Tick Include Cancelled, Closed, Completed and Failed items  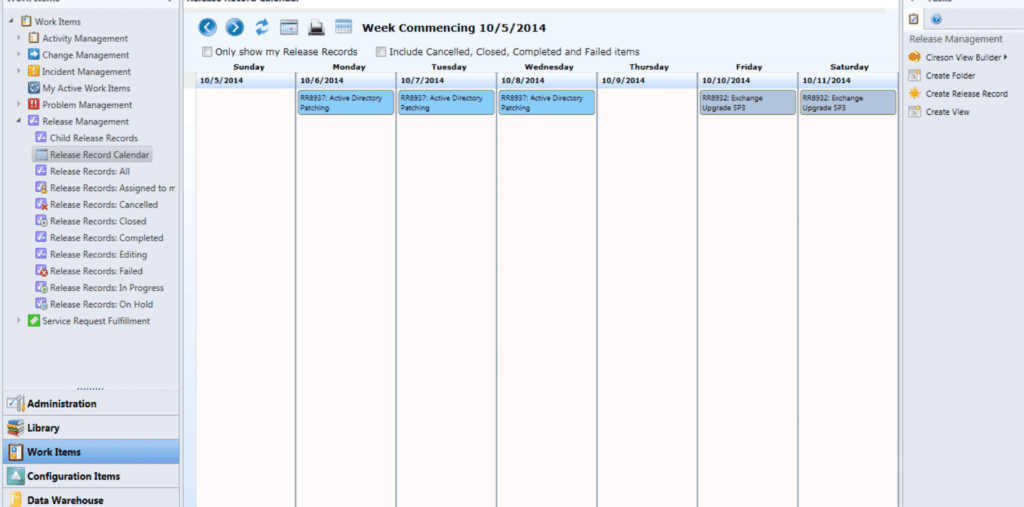(381, 52)
